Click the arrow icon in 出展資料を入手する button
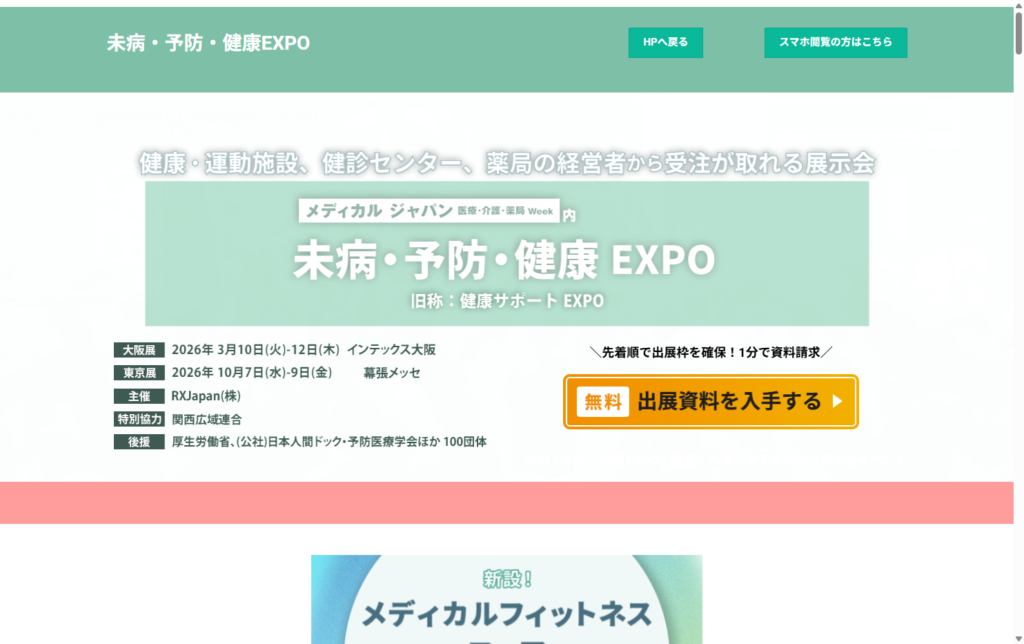Screen dimensions: 1024x644 pyautogui.click(x=838, y=401)
